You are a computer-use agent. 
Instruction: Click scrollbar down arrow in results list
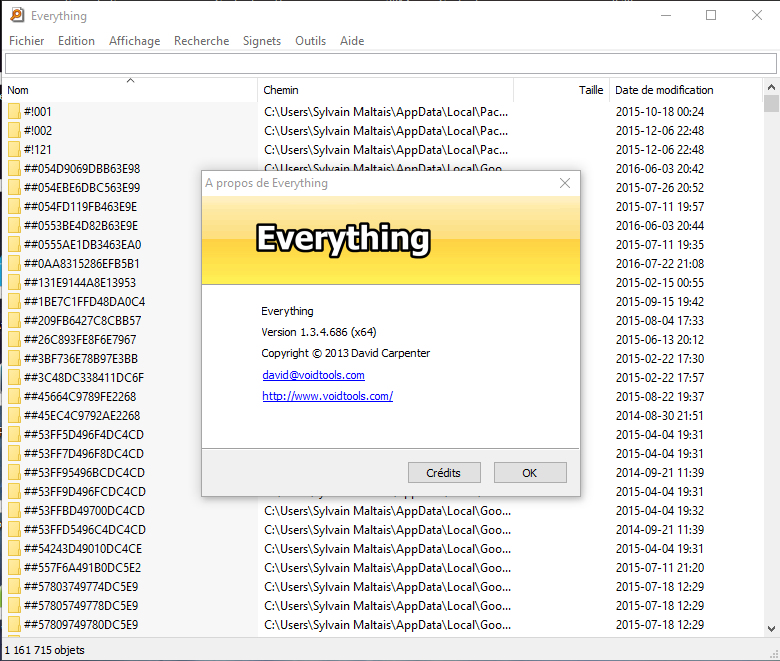pyautogui.click(x=771, y=629)
